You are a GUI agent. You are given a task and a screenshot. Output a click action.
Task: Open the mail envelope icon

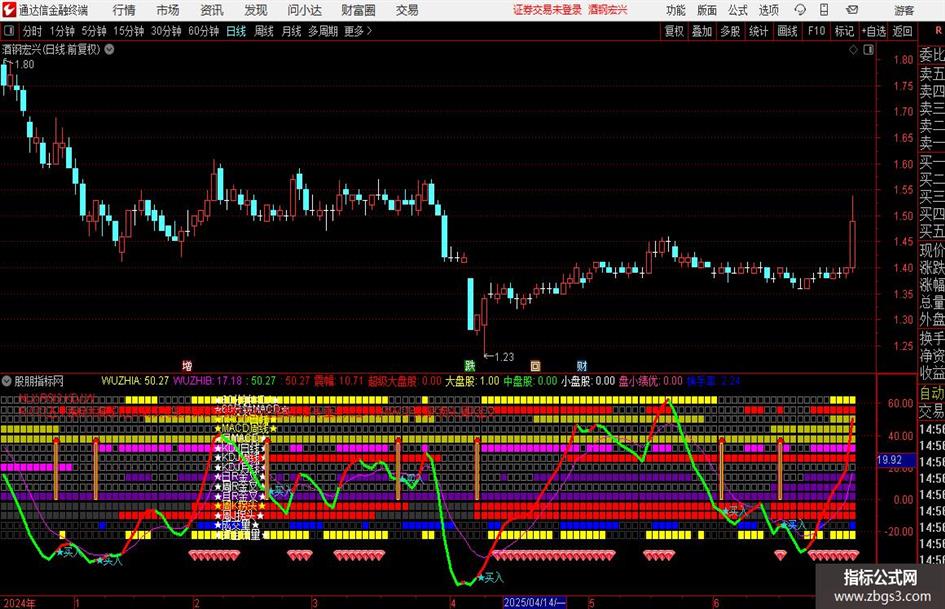(852, 10)
